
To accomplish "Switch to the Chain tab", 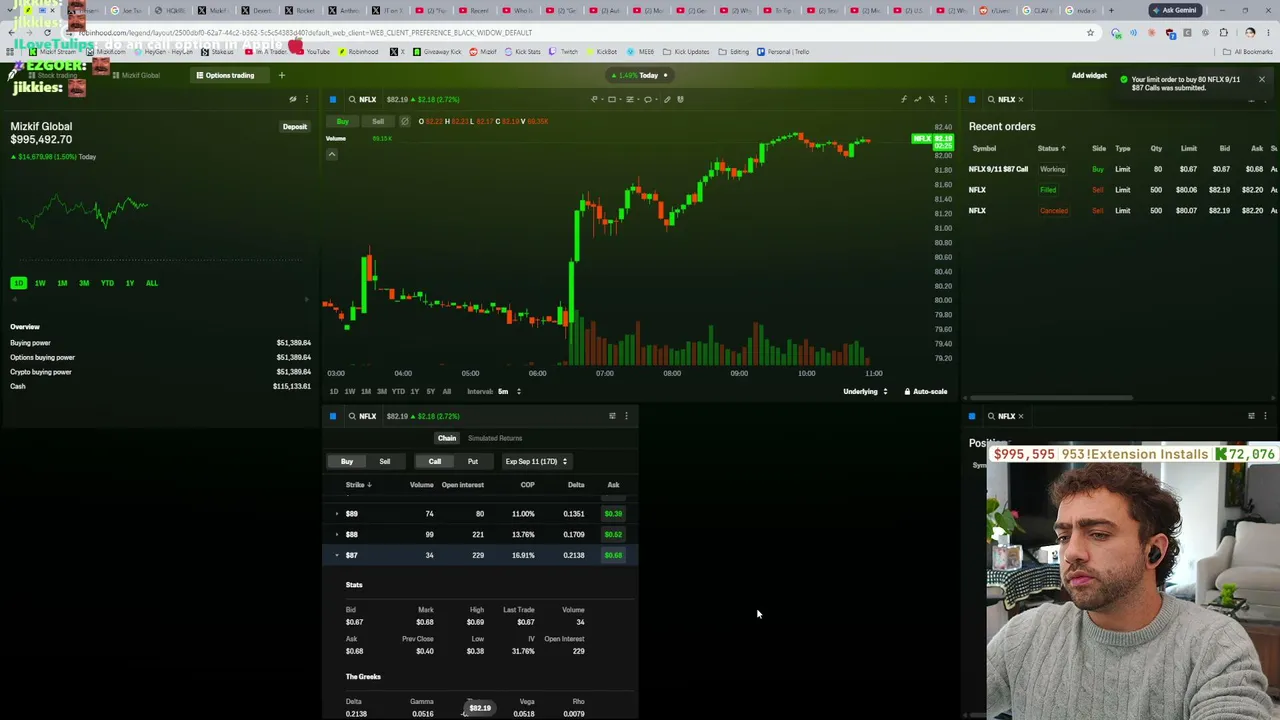I will pos(447,438).
